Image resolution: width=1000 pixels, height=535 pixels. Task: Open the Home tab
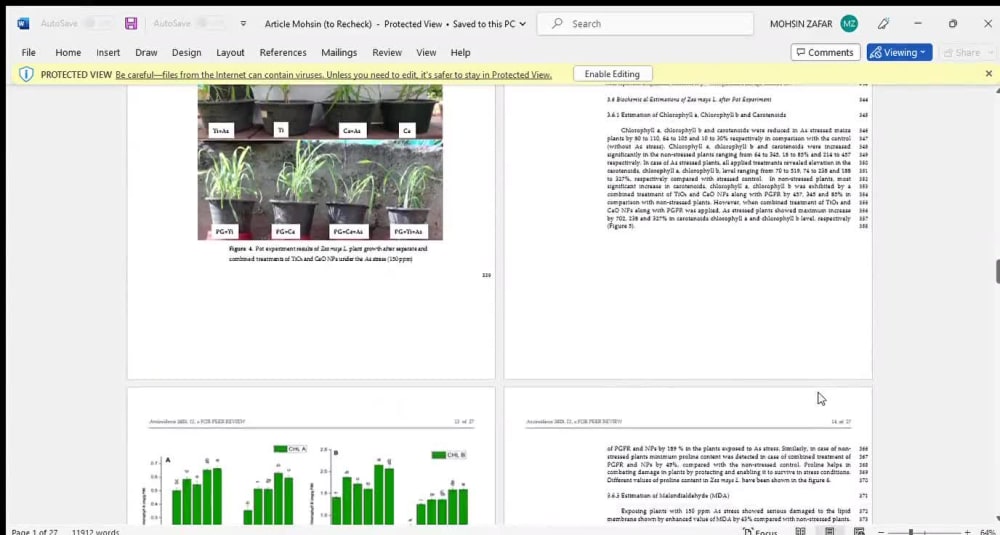(68, 52)
